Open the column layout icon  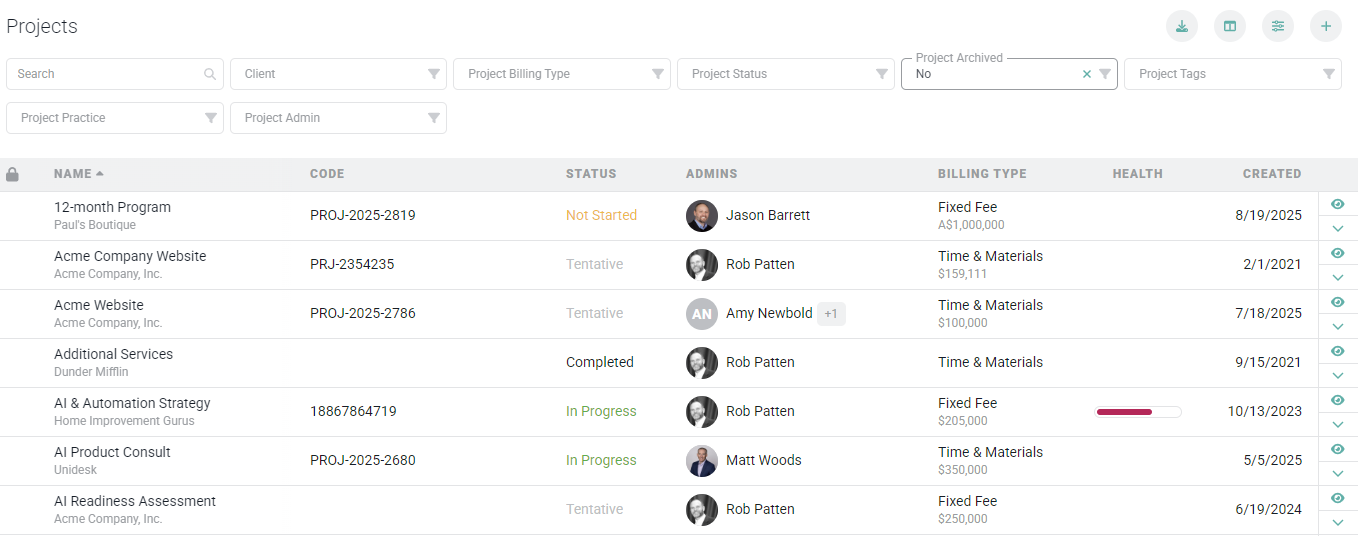tap(1230, 26)
